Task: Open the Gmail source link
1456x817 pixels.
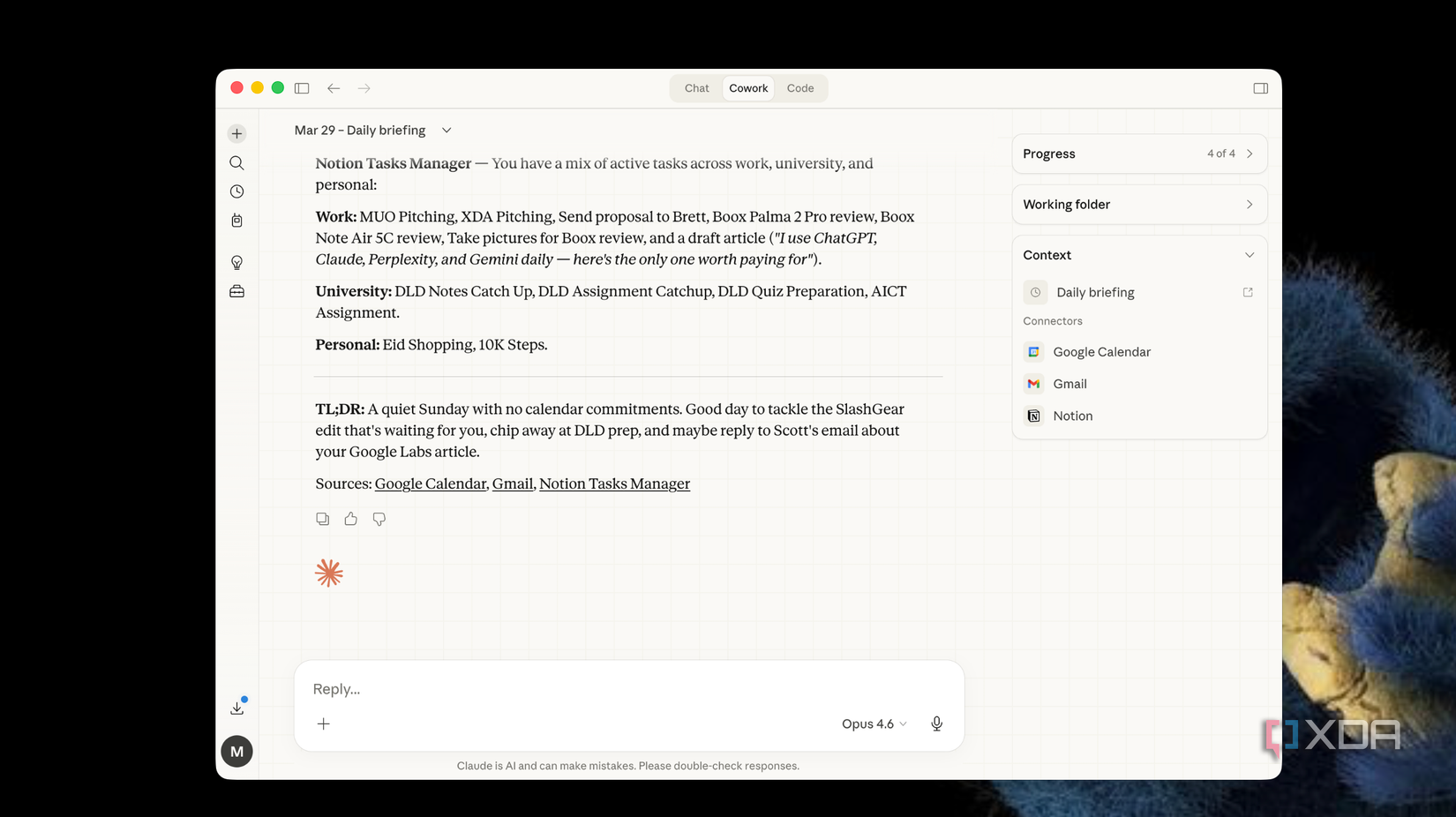Action: [x=513, y=483]
